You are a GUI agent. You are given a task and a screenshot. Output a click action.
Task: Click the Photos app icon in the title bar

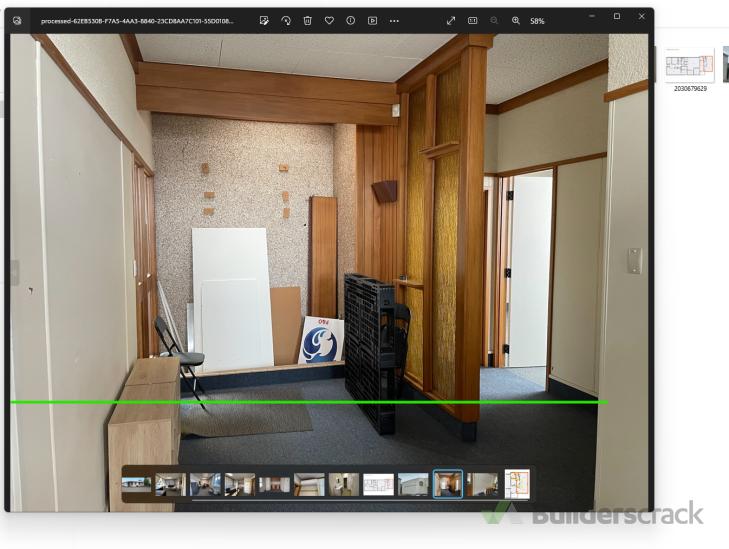click(x=17, y=20)
